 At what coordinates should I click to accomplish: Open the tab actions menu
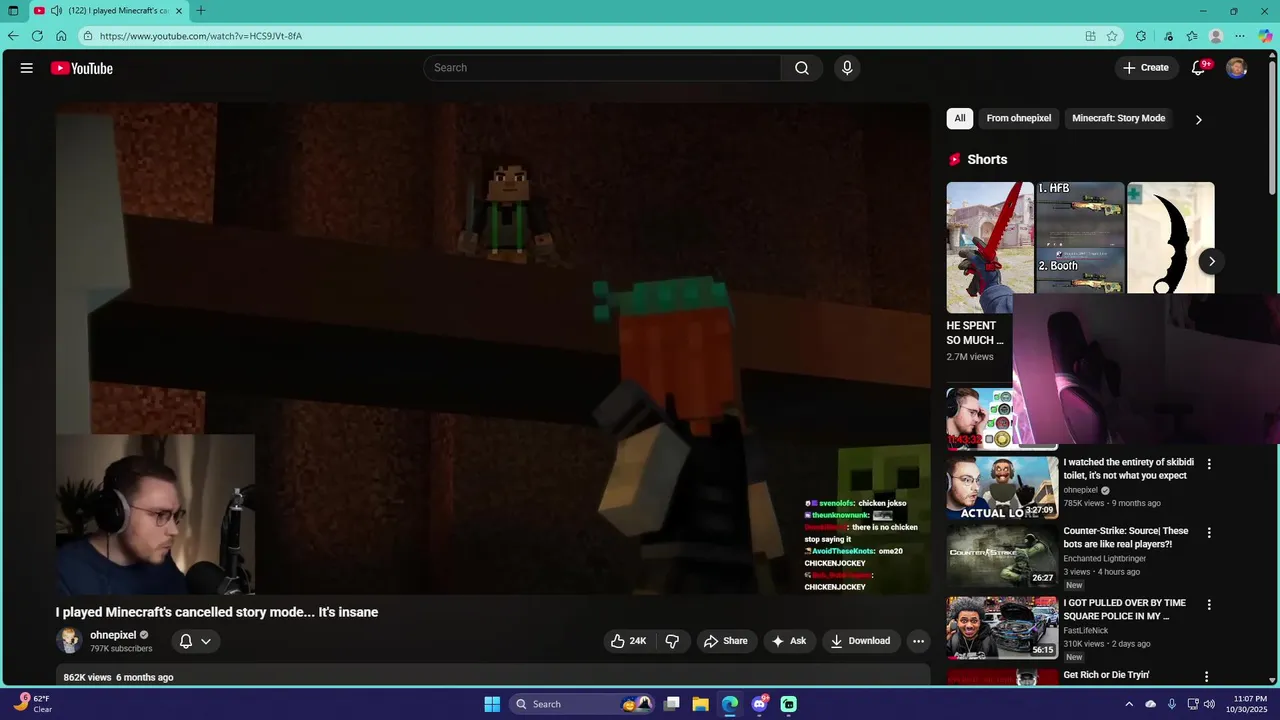coord(13,11)
